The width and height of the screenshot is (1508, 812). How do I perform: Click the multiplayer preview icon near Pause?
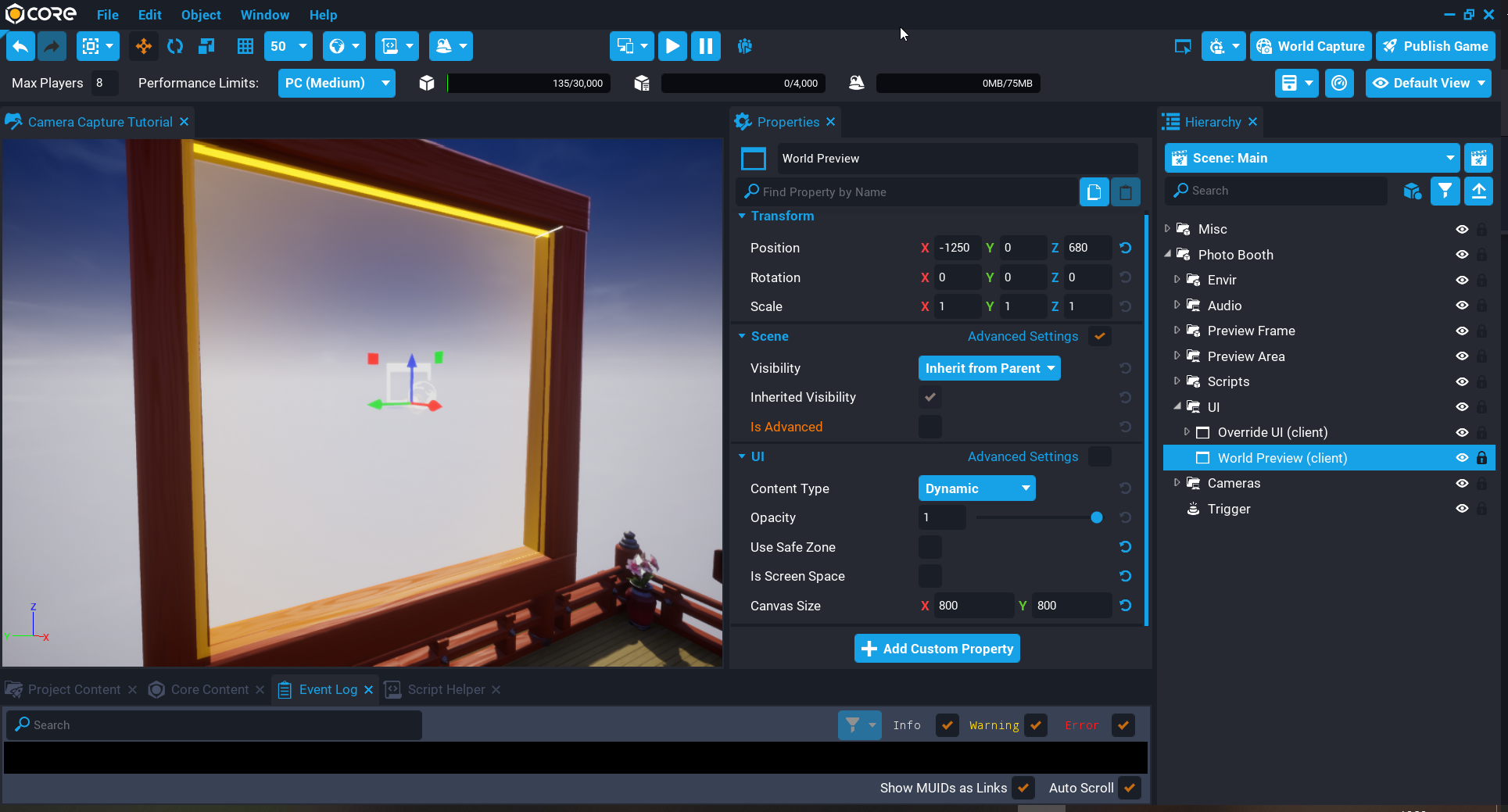pyautogui.click(x=744, y=46)
